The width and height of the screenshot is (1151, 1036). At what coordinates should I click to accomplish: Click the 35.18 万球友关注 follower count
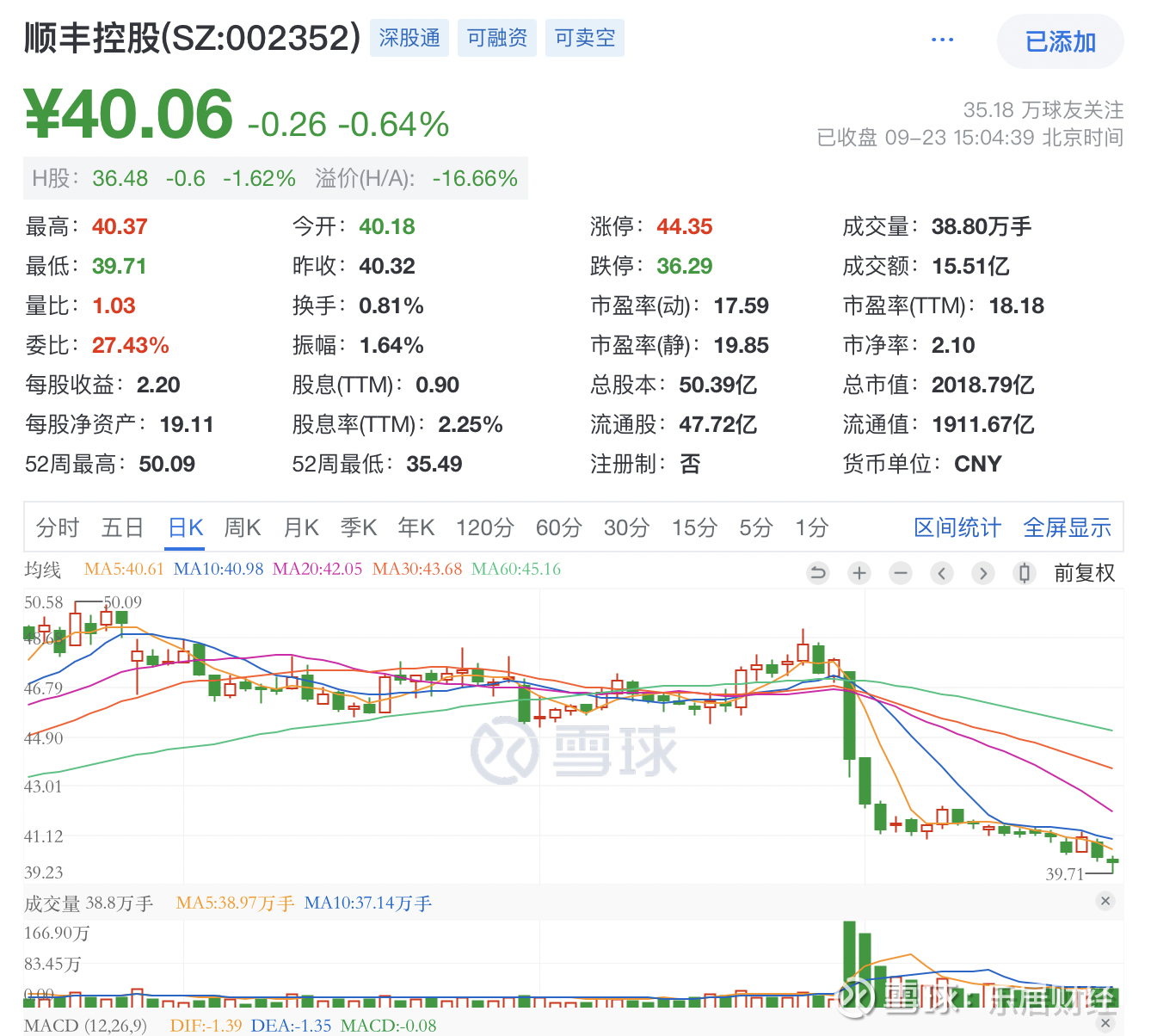[x=1043, y=110]
